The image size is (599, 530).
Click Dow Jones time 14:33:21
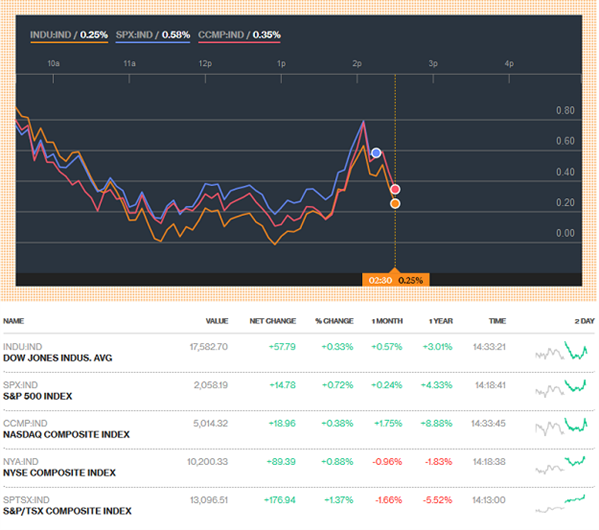click(x=489, y=347)
